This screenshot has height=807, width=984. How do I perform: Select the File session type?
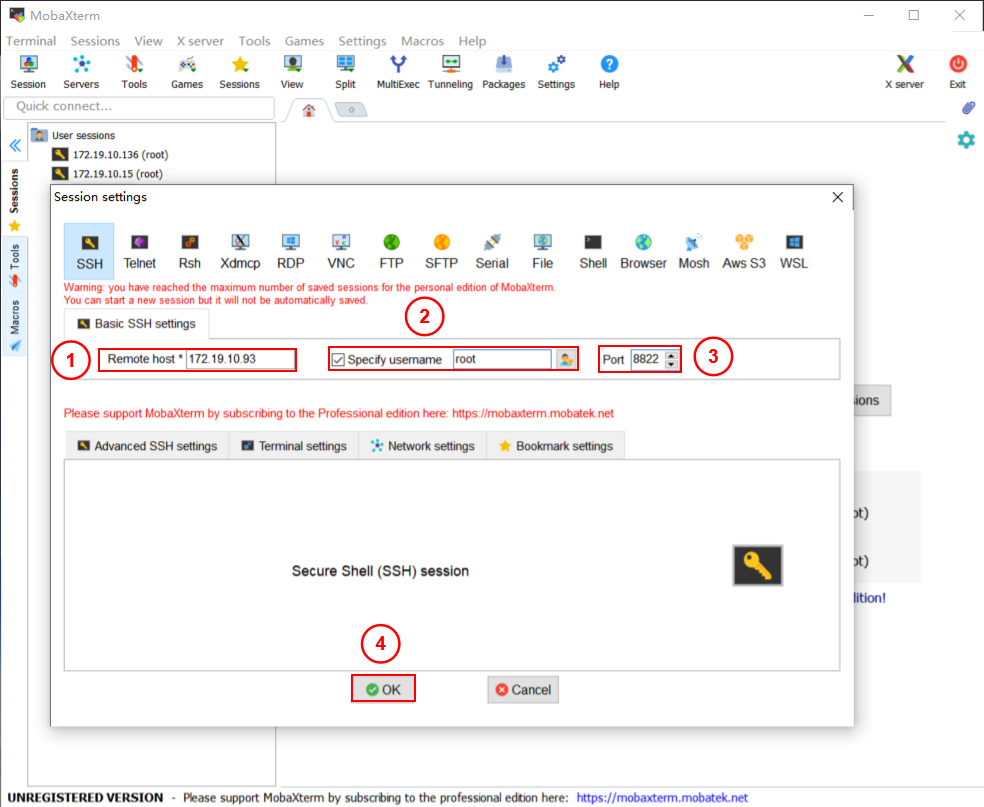pos(542,251)
